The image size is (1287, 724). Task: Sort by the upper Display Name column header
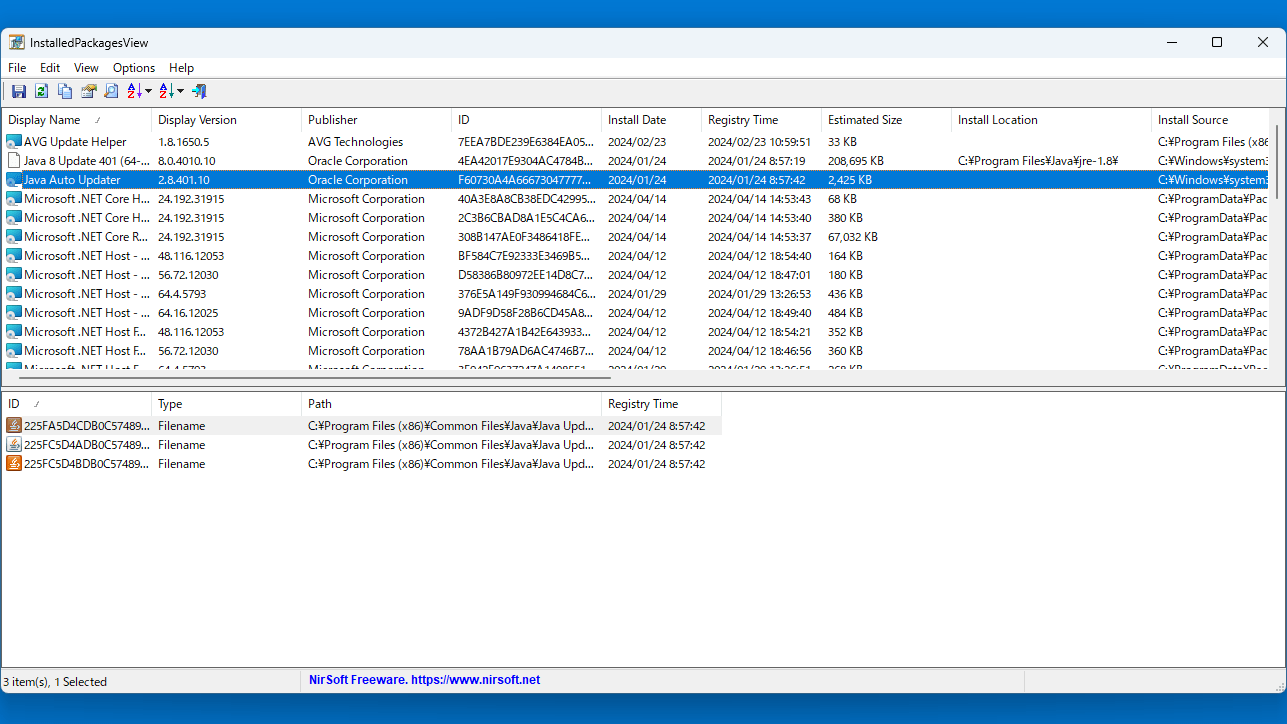point(76,120)
